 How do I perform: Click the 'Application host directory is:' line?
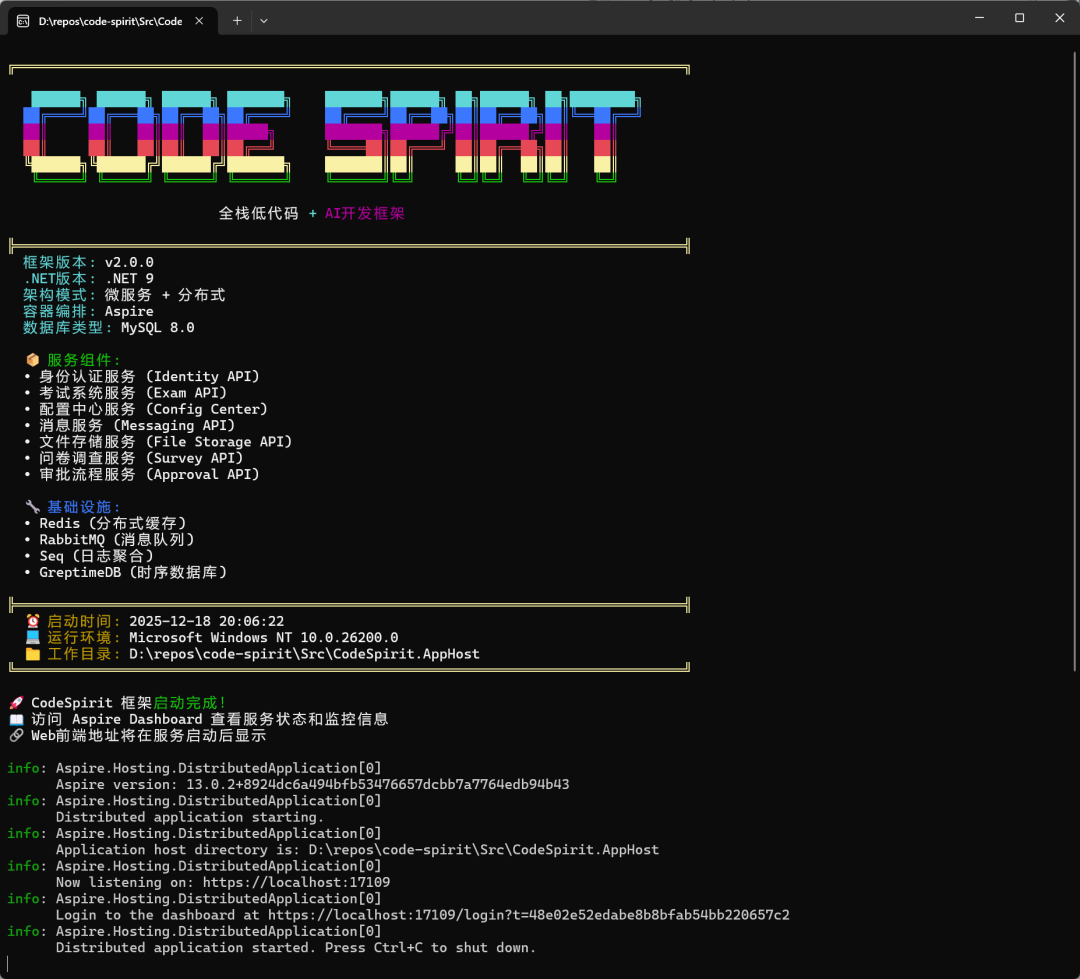357,850
